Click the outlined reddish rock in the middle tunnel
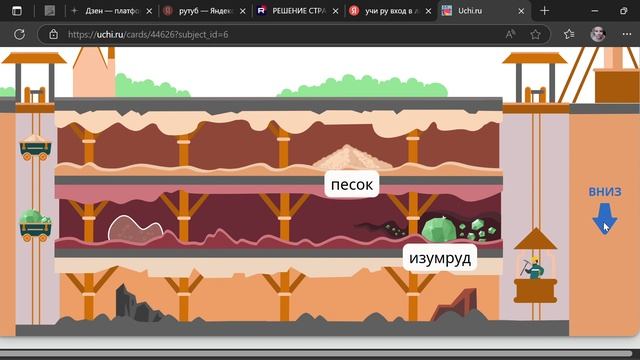 [x=135, y=228]
